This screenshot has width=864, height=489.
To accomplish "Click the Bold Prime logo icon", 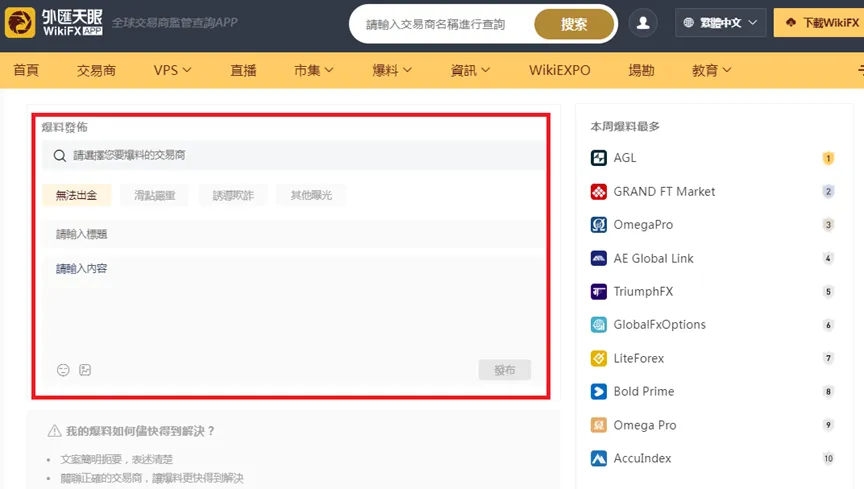I will pyautogui.click(x=598, y=391).
